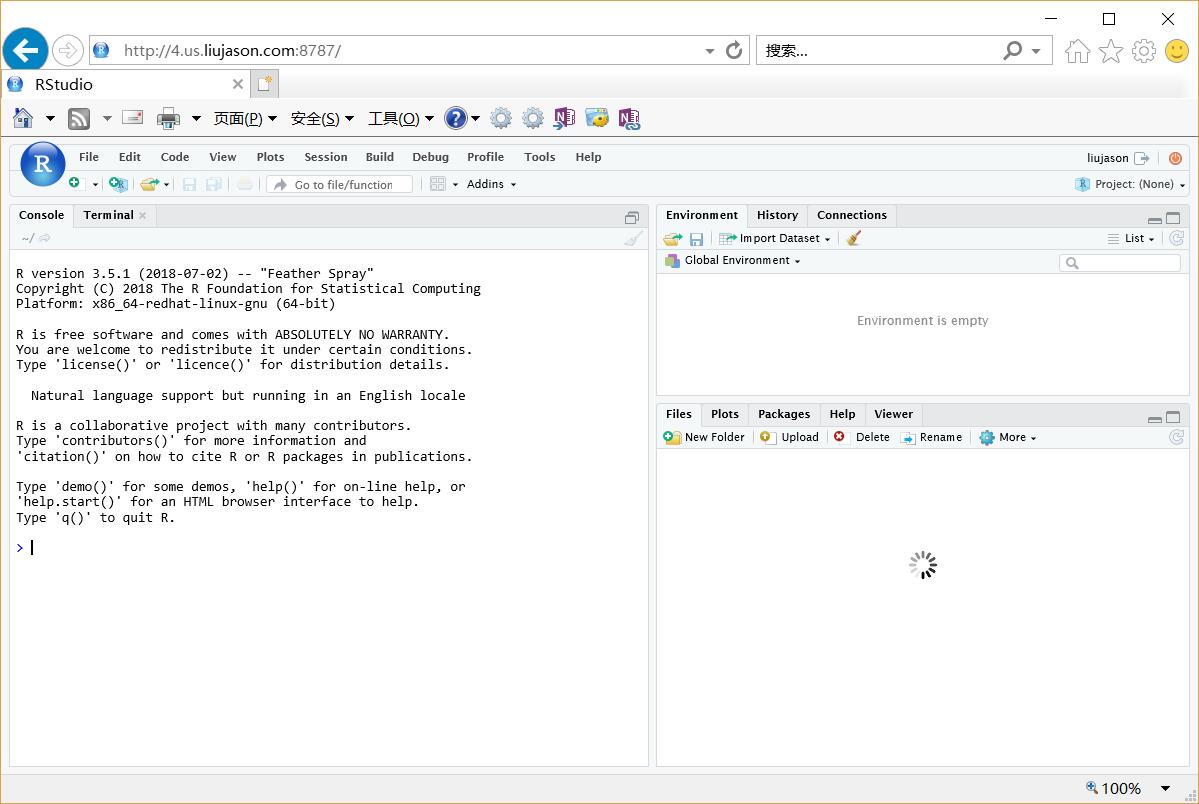The image size is (1199, 804).
Task: Click the new file plus icon
Action: 75,183
